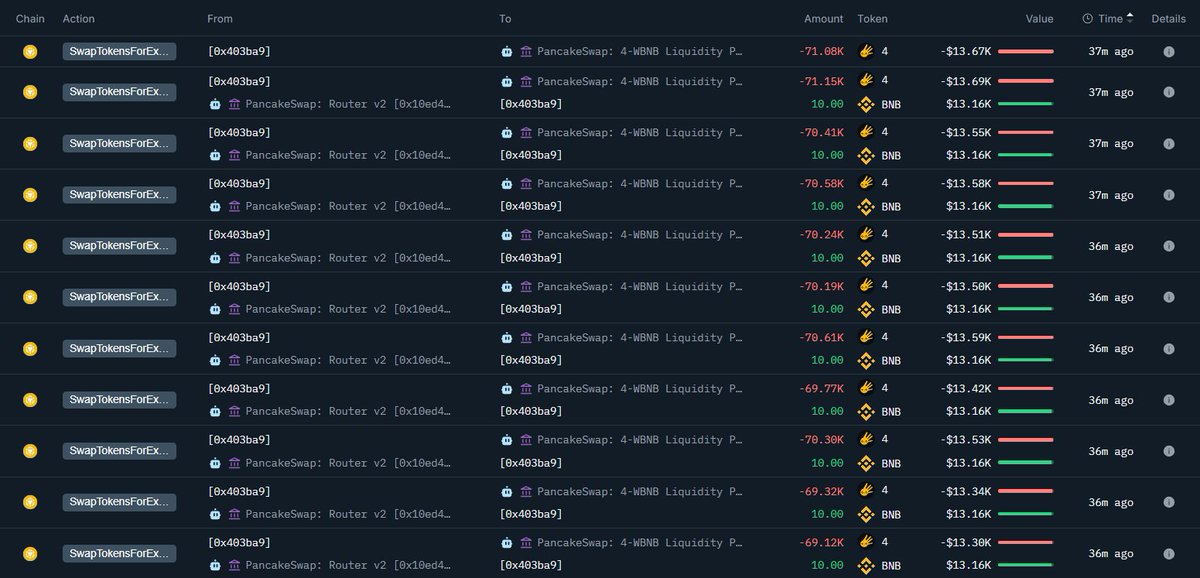Click BNB chain icon in -71.08K row
The height and width of the screenshot is (578, 1200).
click(30, 51)
